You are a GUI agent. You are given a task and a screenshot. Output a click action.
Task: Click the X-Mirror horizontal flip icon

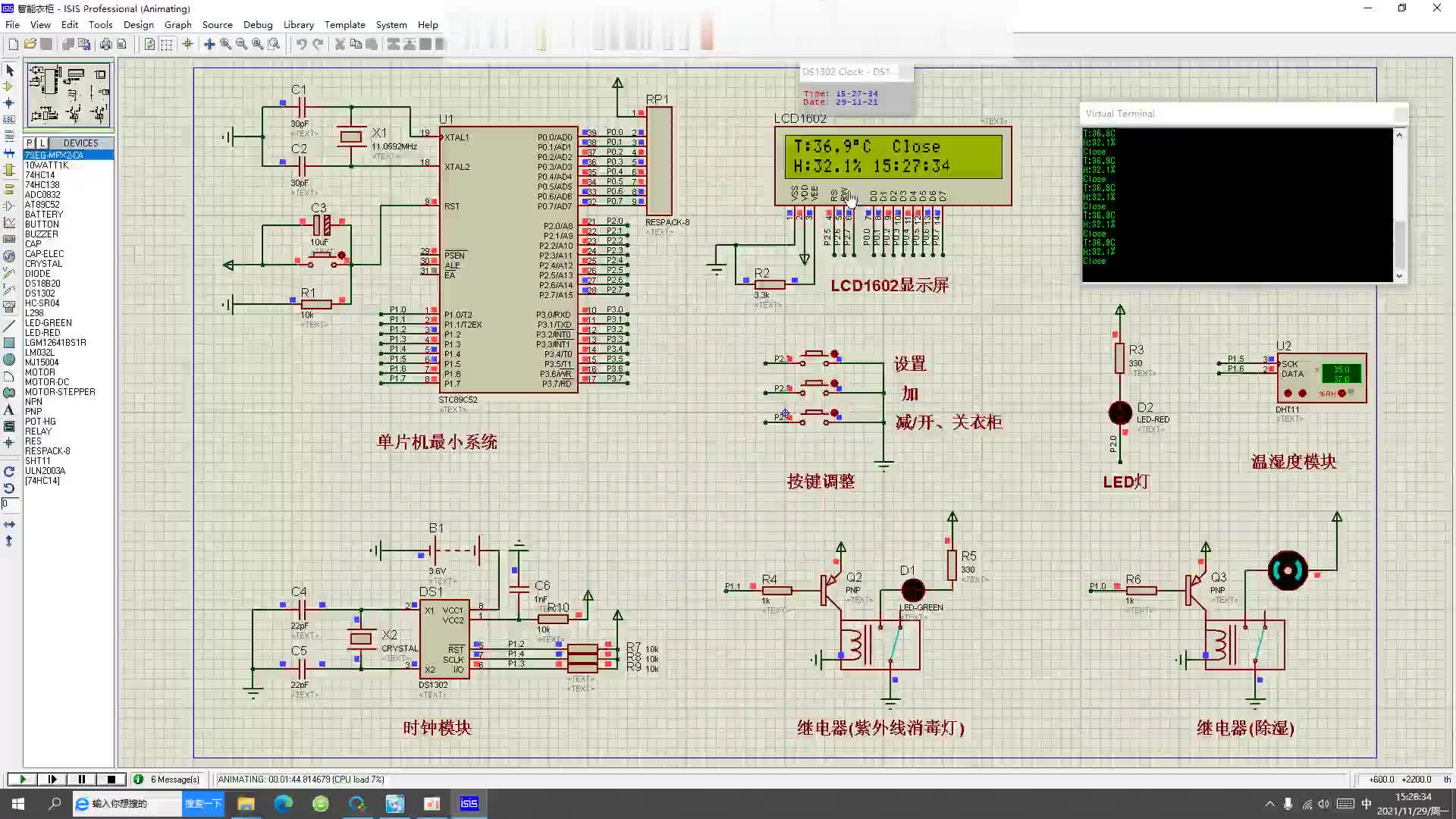pos(10,524)
